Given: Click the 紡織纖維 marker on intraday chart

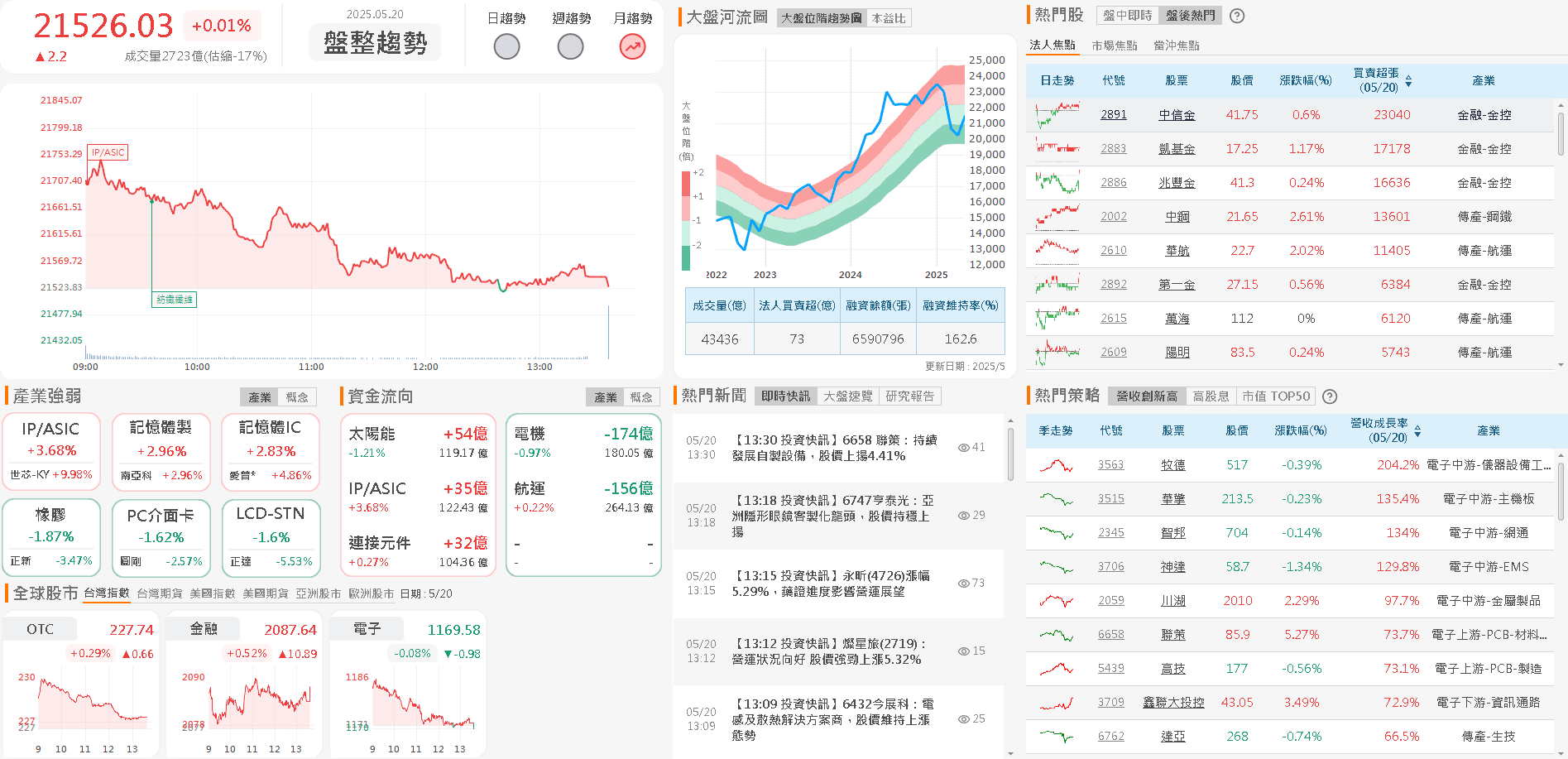Looking at the screenshot, I should [175, 300].
